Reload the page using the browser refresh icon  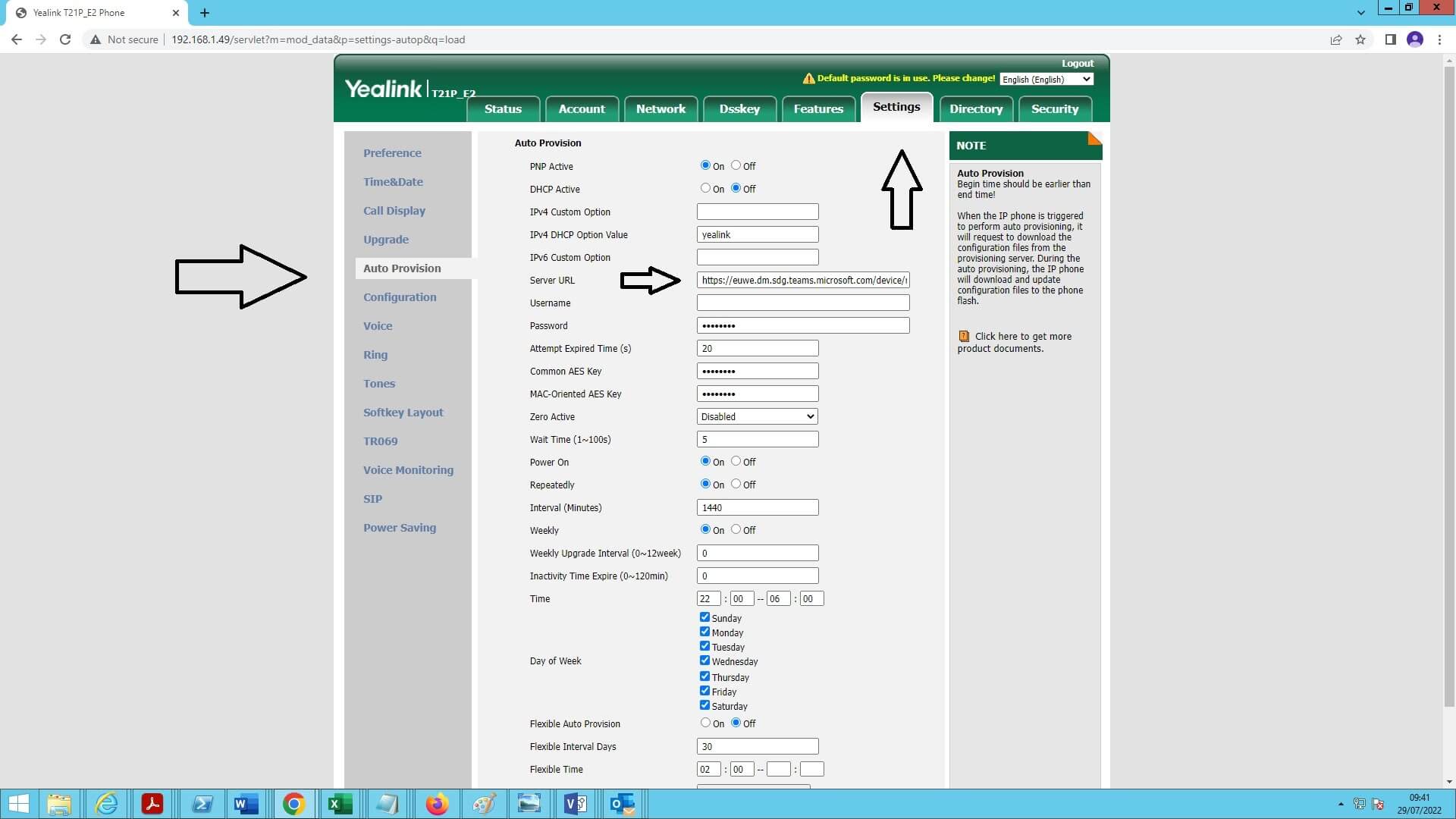tap(64, 39)
